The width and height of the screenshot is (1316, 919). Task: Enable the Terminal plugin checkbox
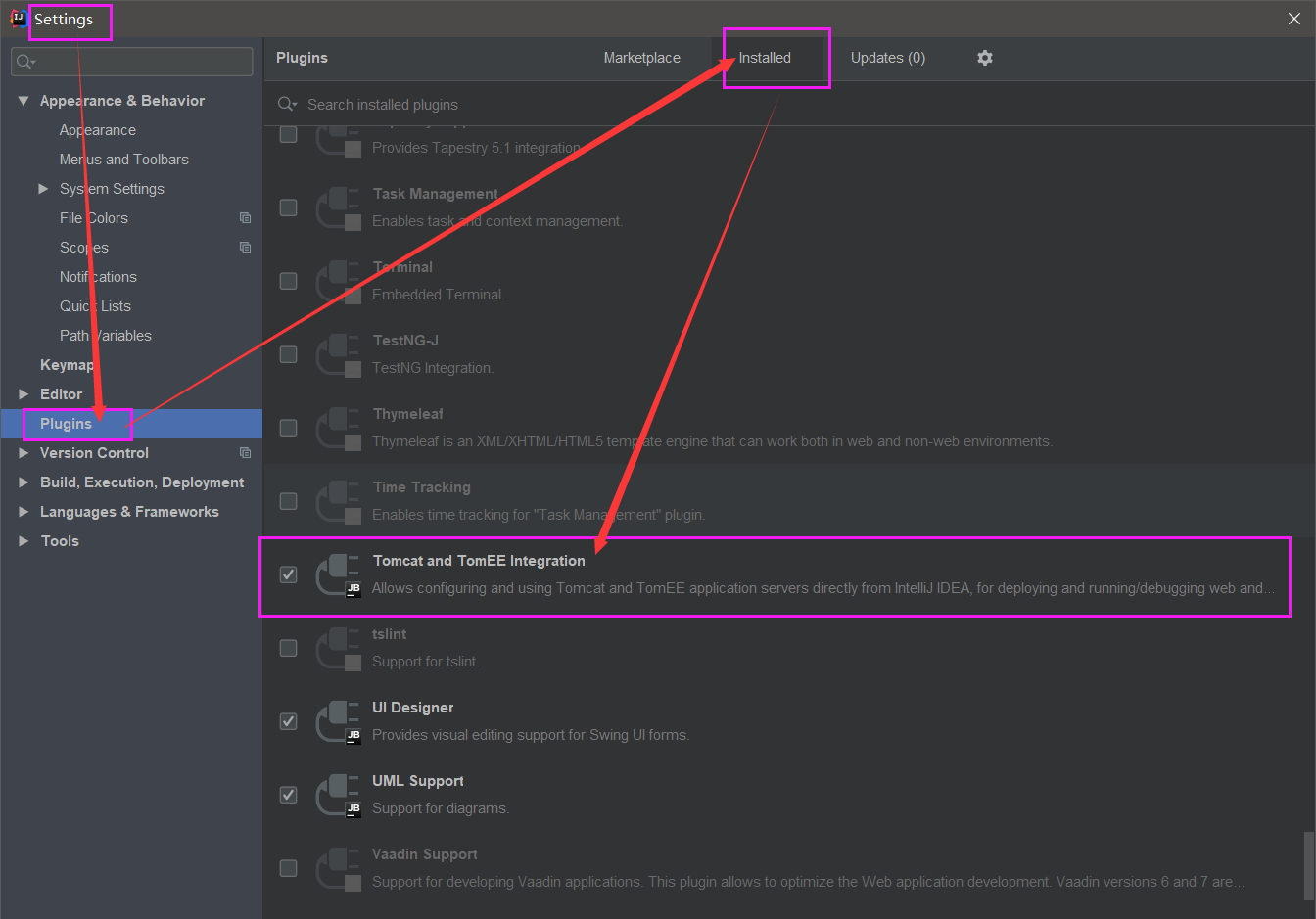(x=288, y=281)
